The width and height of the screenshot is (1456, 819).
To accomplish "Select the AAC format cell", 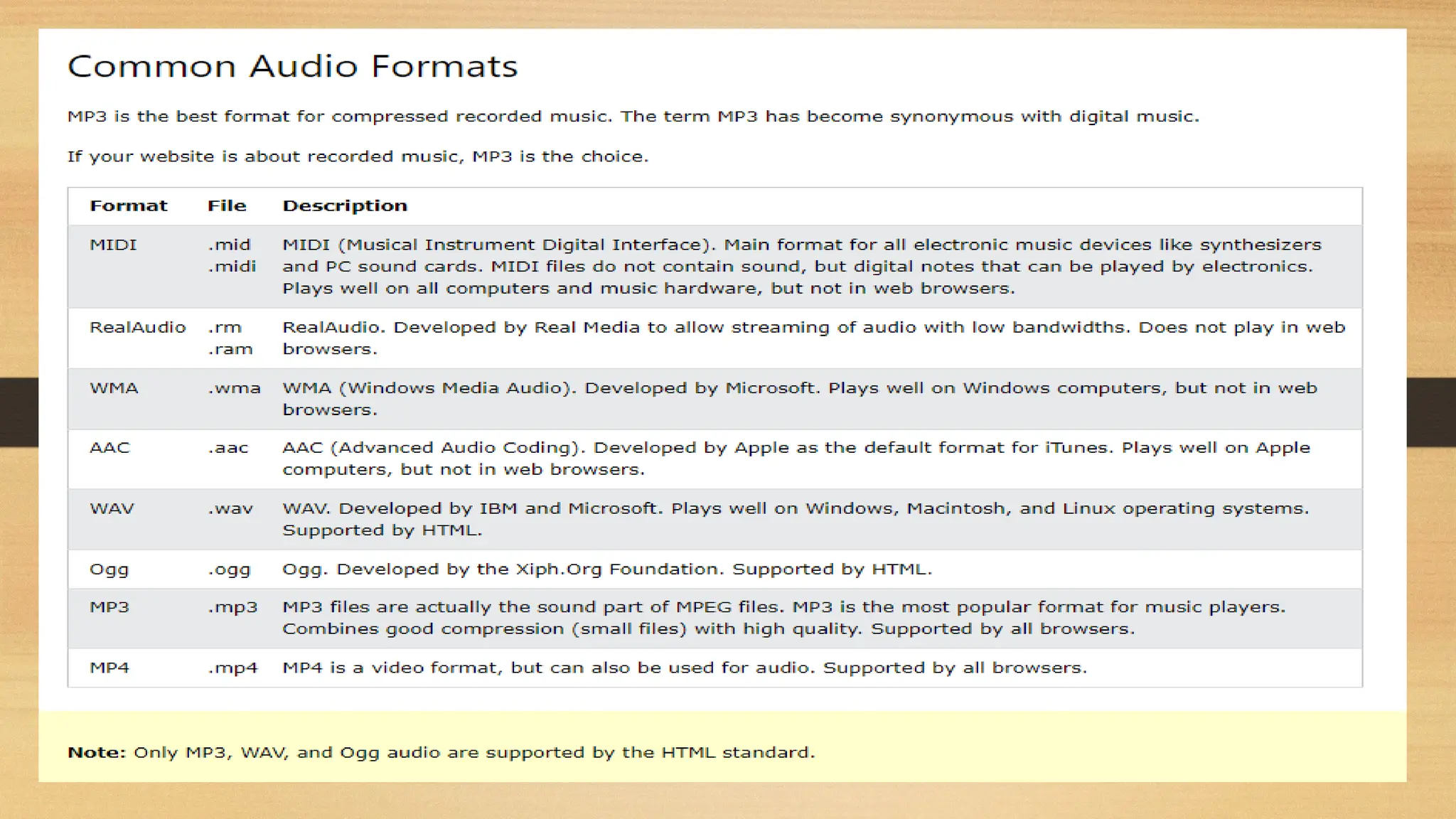I will [109, 448].
